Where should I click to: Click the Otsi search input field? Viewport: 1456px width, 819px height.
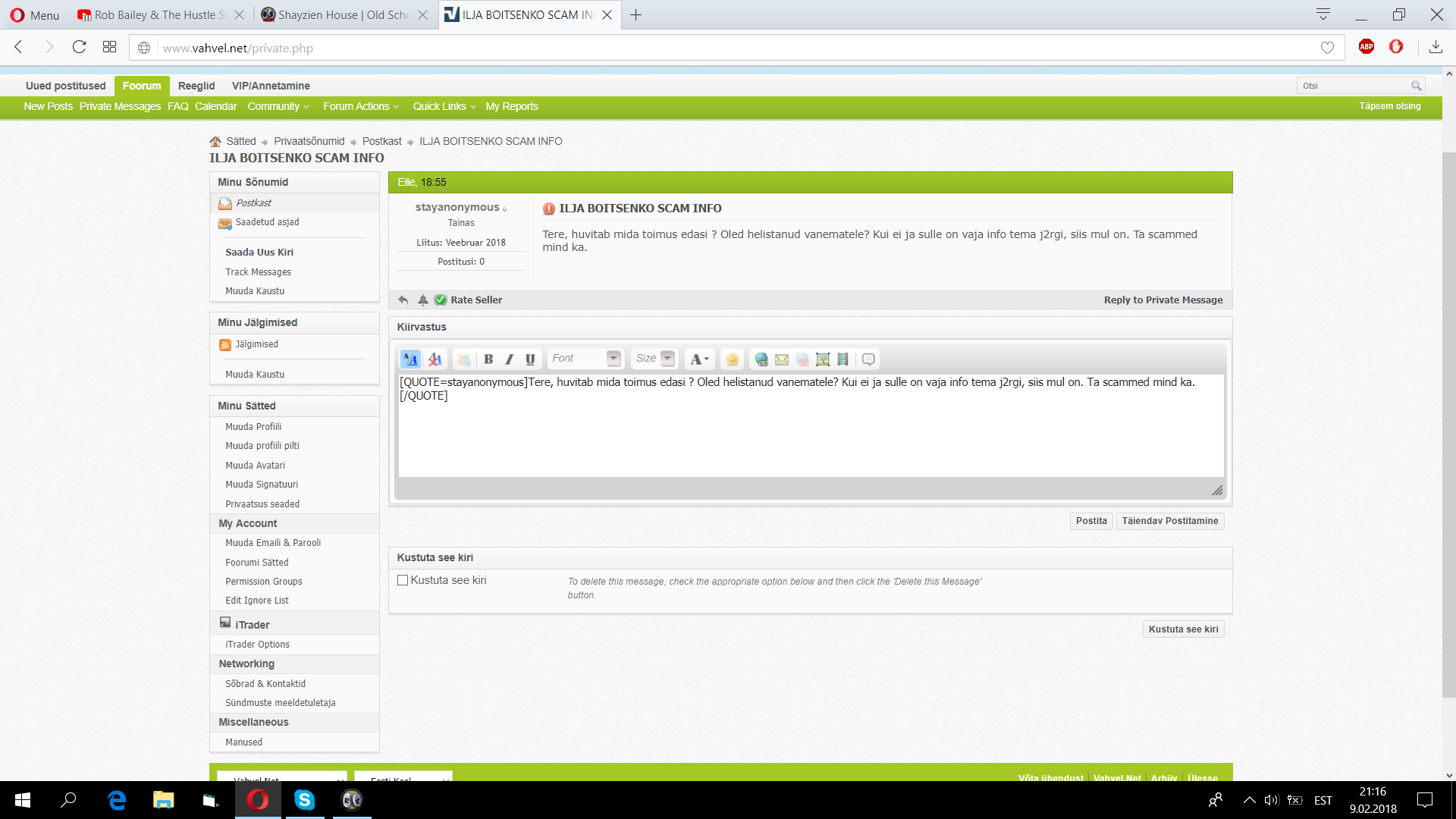1354,86
